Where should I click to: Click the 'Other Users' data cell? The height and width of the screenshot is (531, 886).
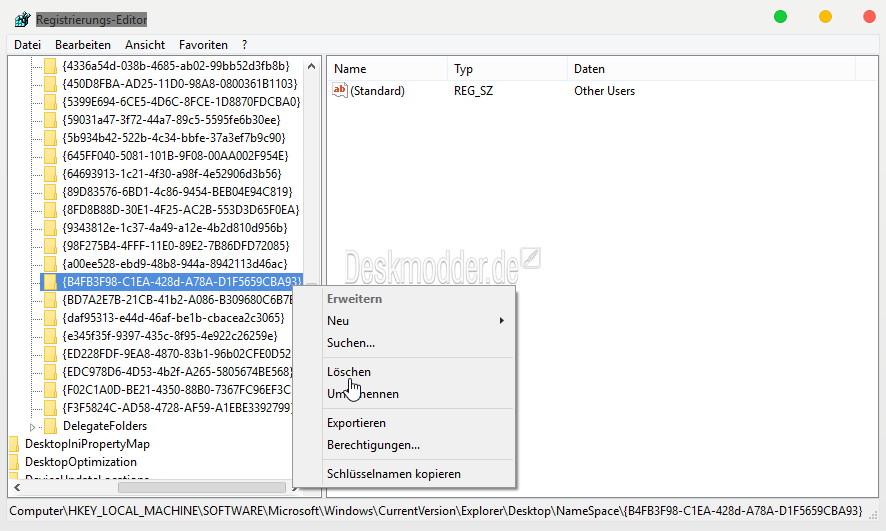click(x=605, y=91)
